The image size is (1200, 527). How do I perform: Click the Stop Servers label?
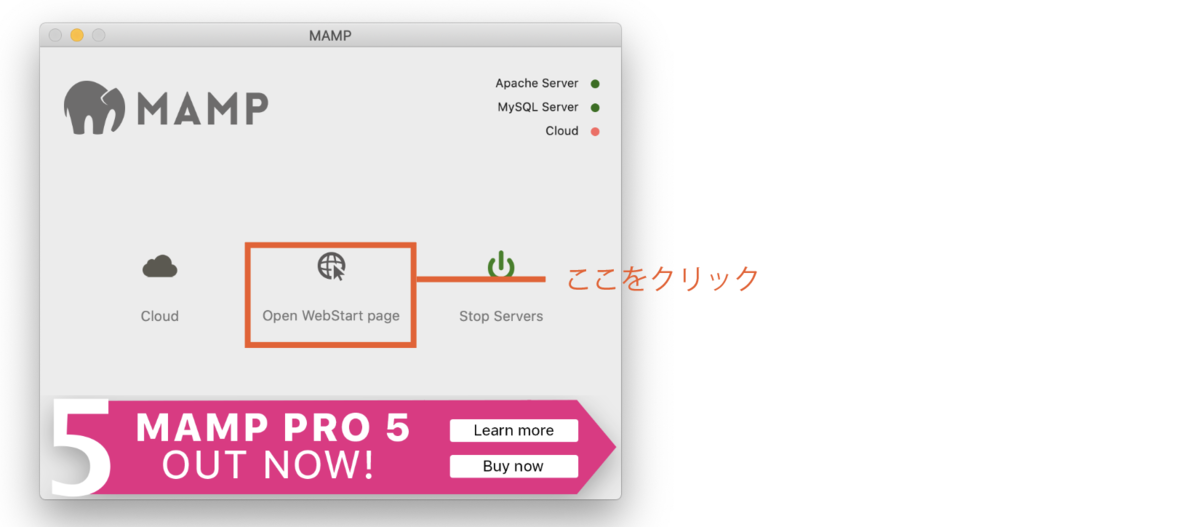[501, 316]
